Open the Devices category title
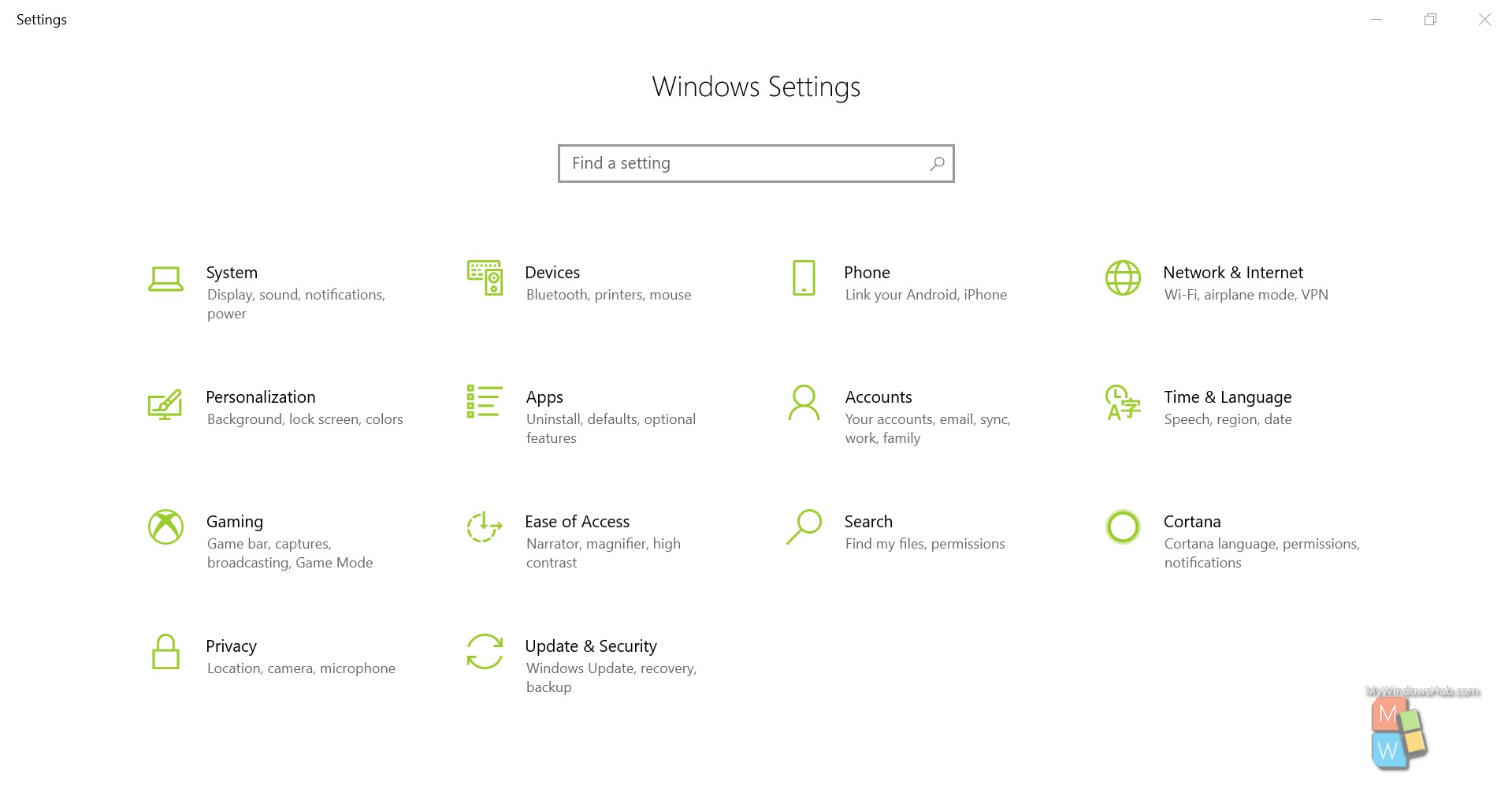This screenshot has height=800, width=1512. 552,273
